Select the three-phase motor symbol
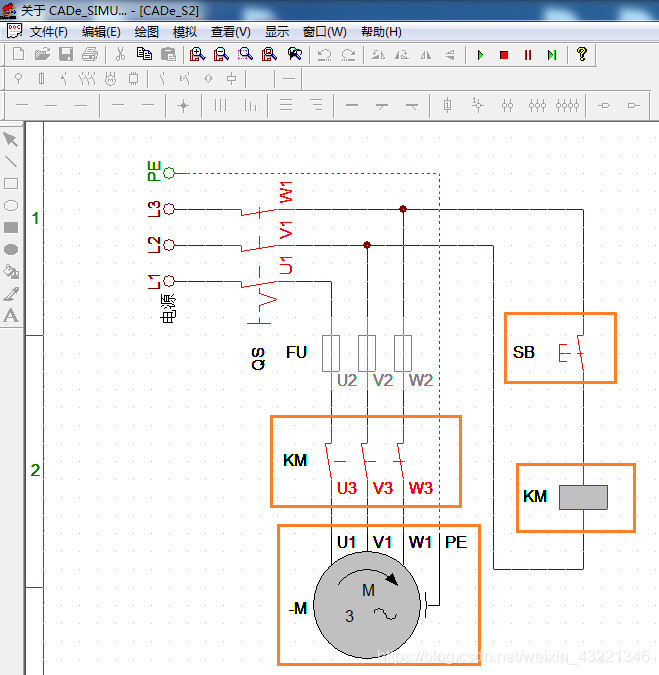Screen dimensions: 659x675 [x=367, y=605]
